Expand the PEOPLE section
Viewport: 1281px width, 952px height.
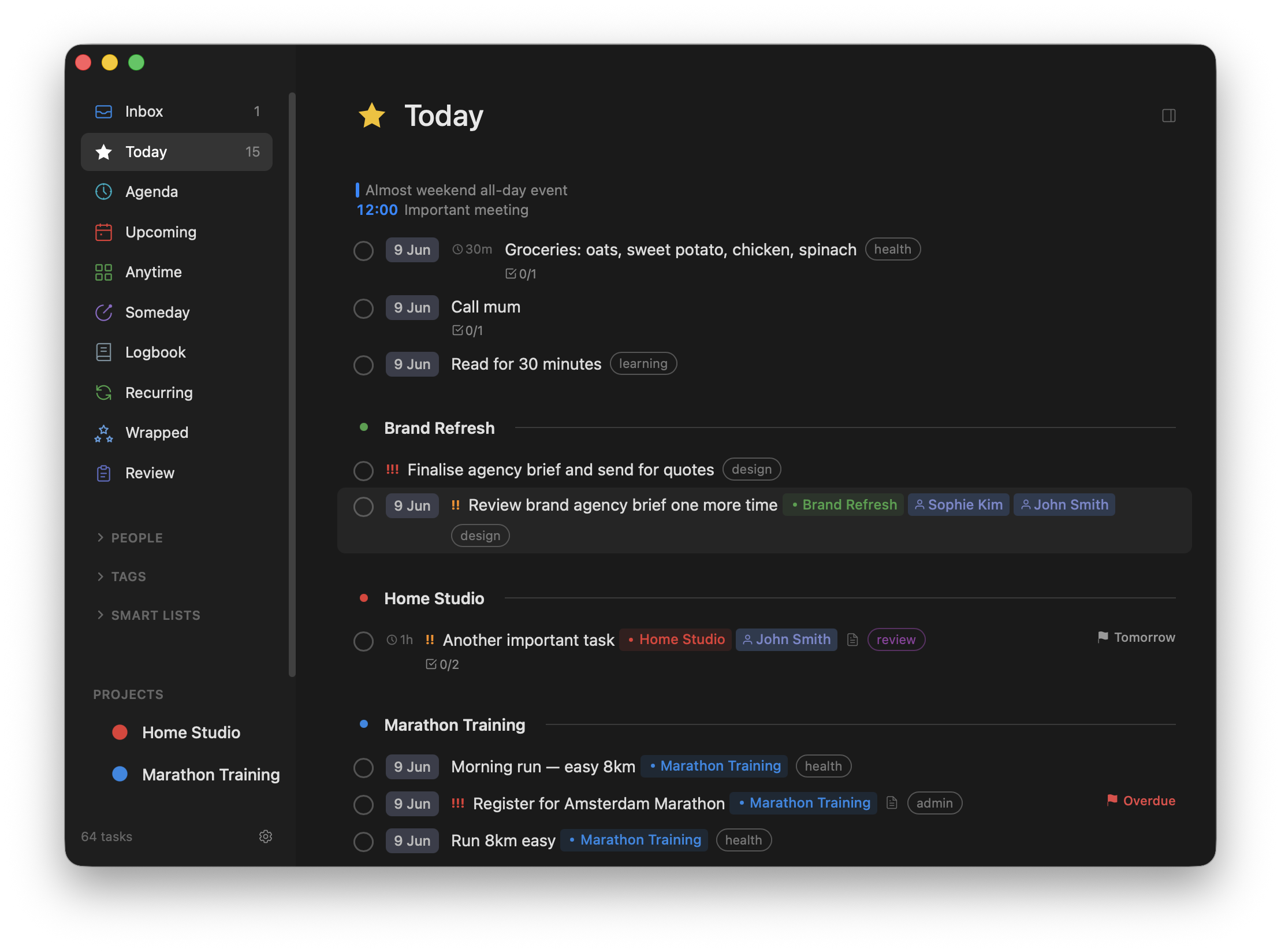point(130,538)
